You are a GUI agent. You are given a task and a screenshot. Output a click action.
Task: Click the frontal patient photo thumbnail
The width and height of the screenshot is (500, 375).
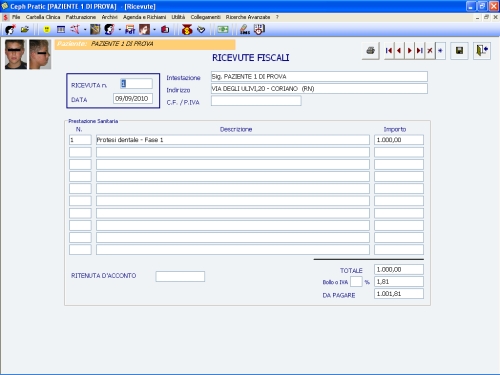[x=16, y=54]
